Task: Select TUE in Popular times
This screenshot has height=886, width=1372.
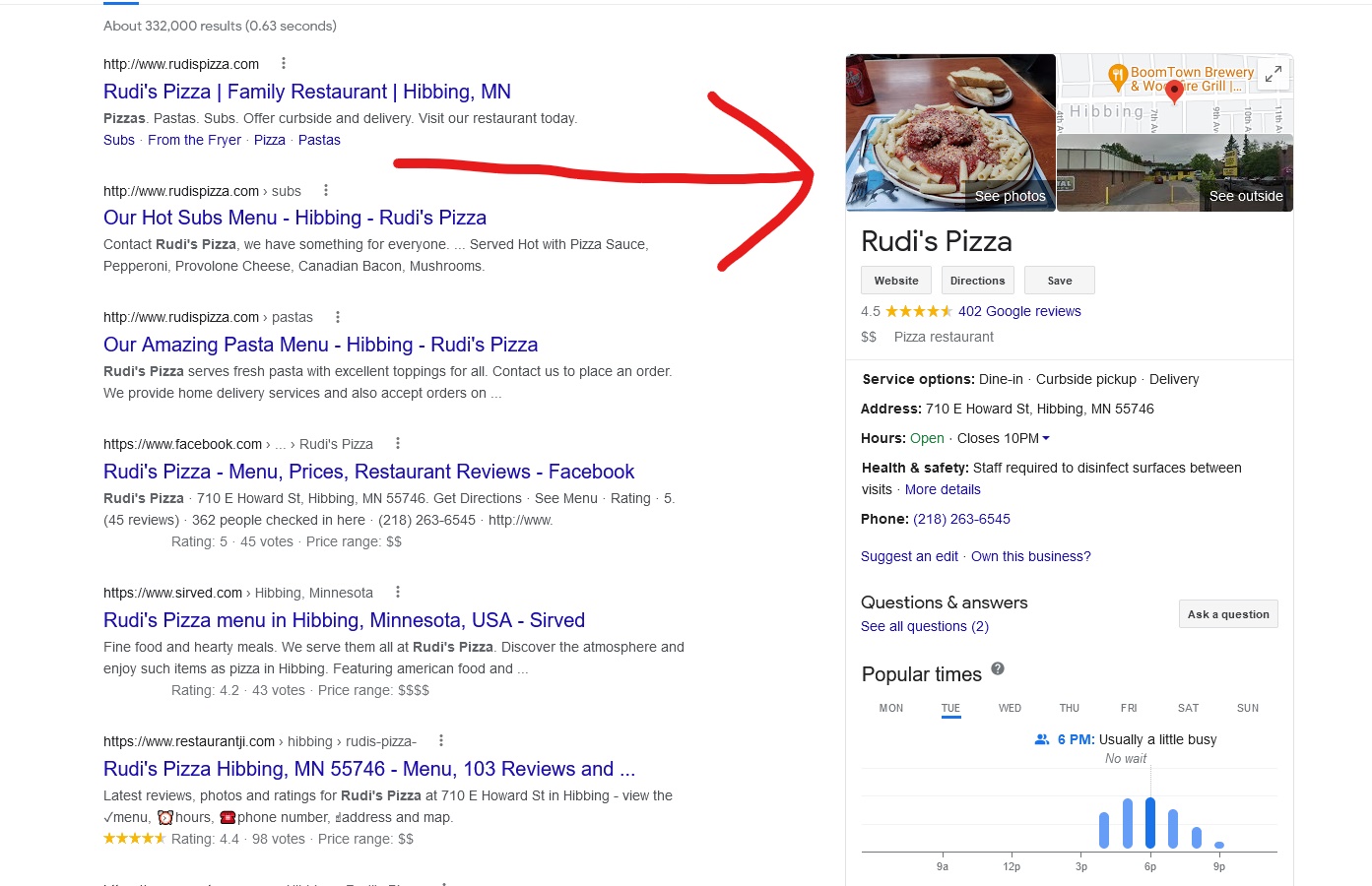Action: [950, 708]
